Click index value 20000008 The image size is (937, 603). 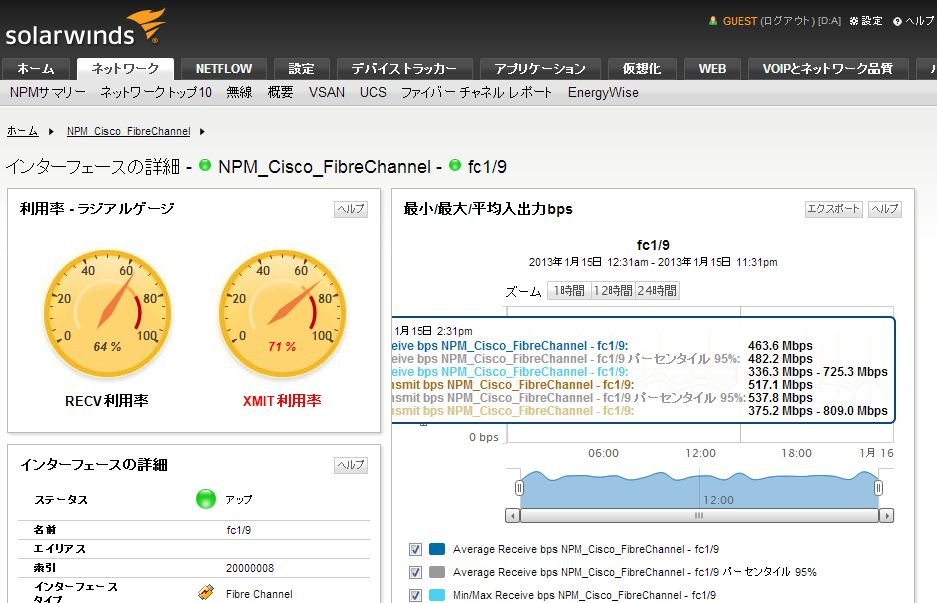(x=250, y=568)
